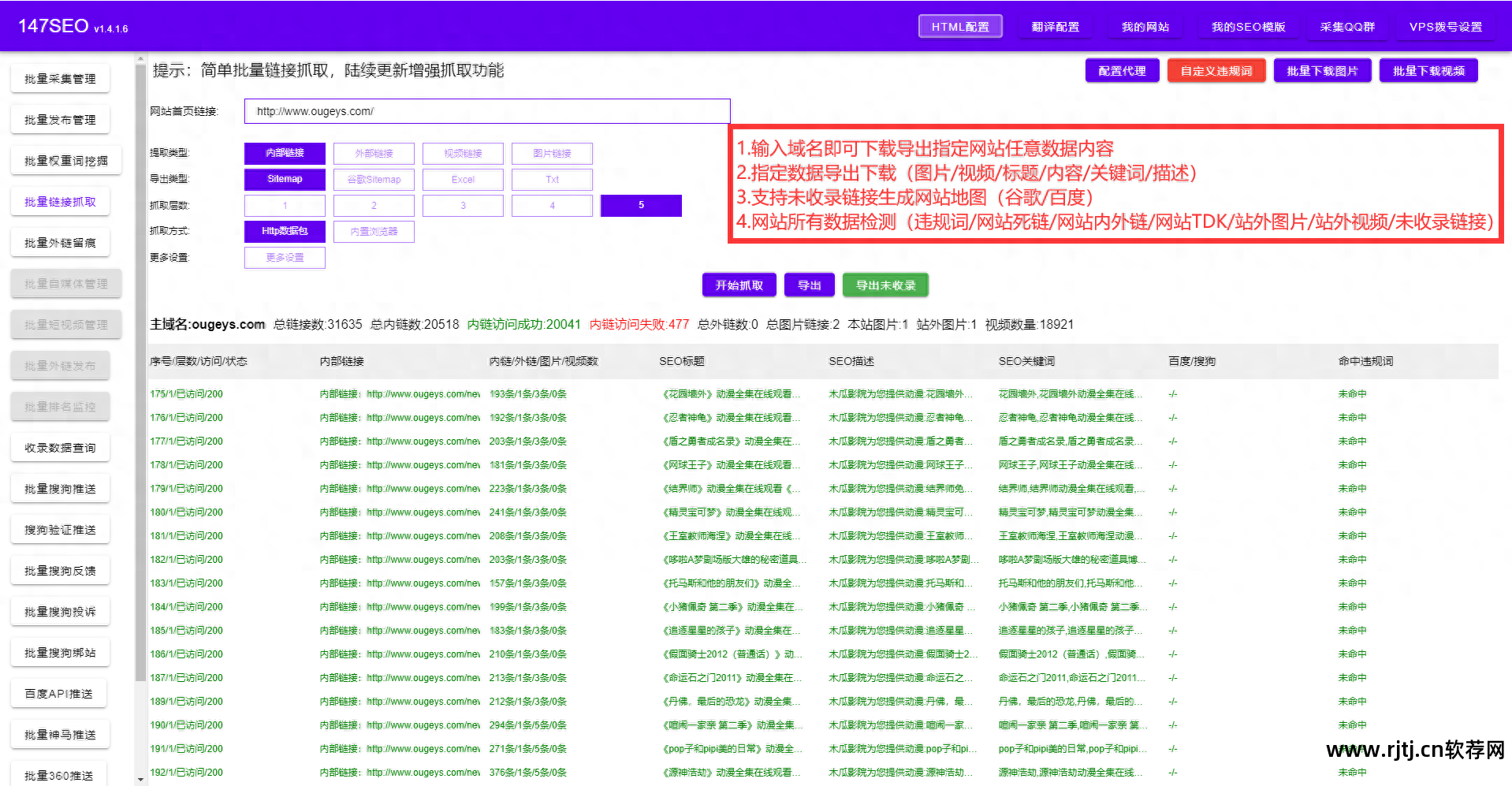Set crawl depth to 3
The width and height of the screenshot is (1512, 786).
[463, 205]
